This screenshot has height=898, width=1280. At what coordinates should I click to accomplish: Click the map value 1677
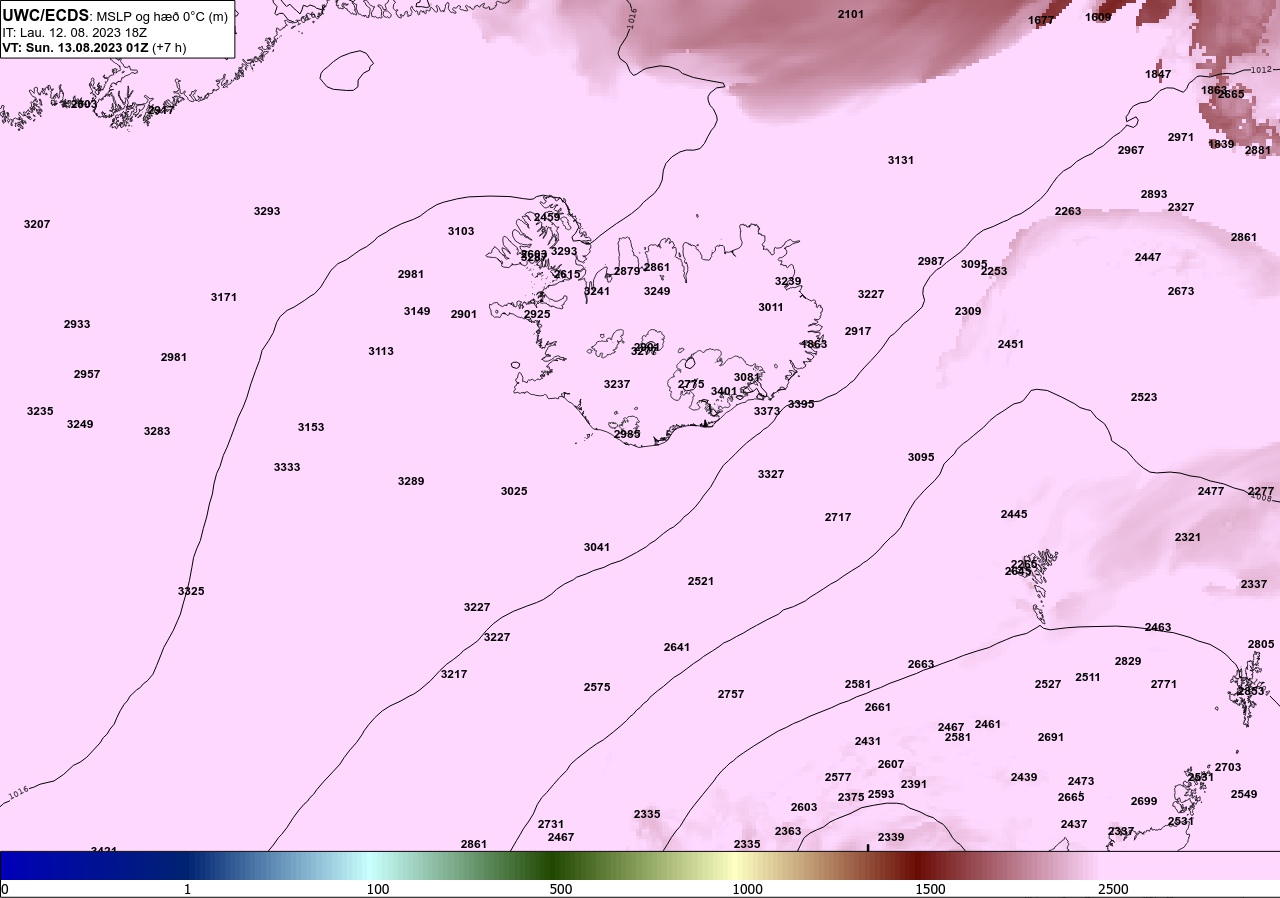(x=1041, y=20)
